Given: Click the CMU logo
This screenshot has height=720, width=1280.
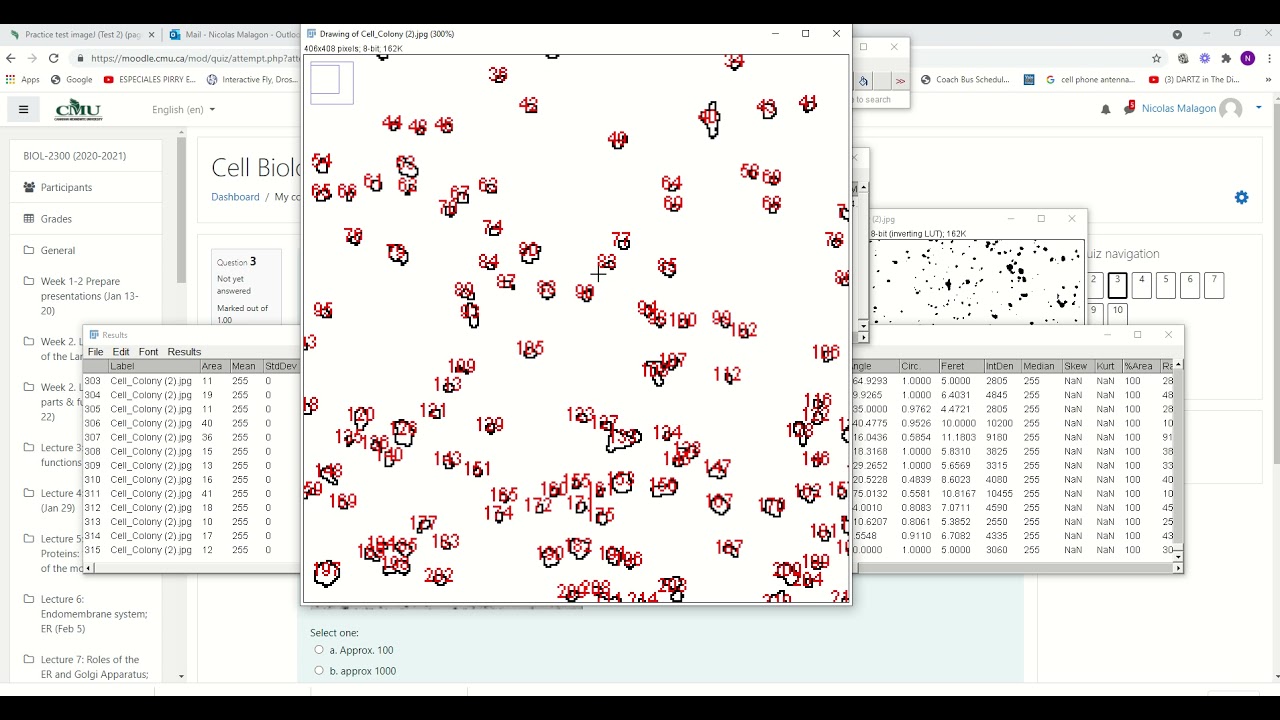Looking at the screenshot, I should click(x=78, y=109).
